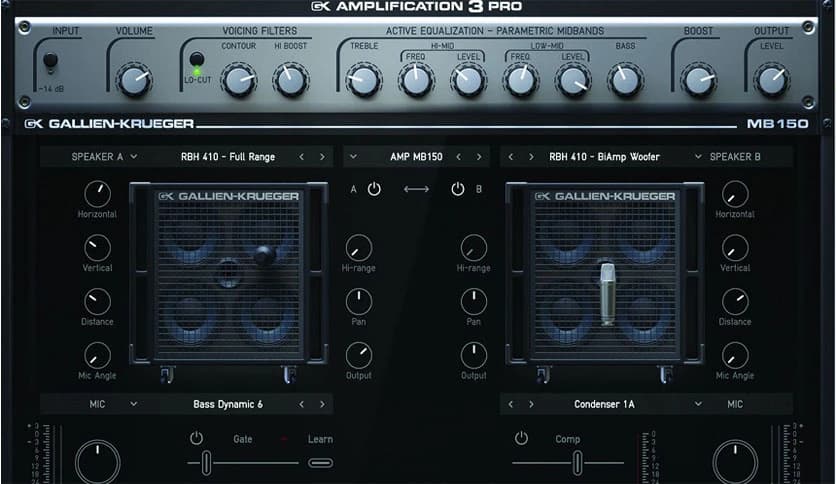Enable the Comp power button
Viewport: 836px width, 484px height.
[521, 438]
